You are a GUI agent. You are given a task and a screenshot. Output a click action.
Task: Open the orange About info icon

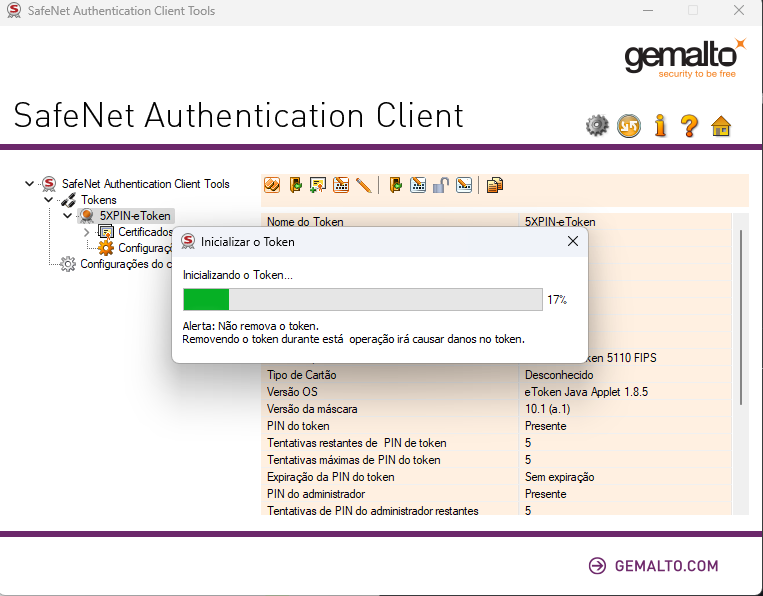pyautogui.click(x=660, y=126)
